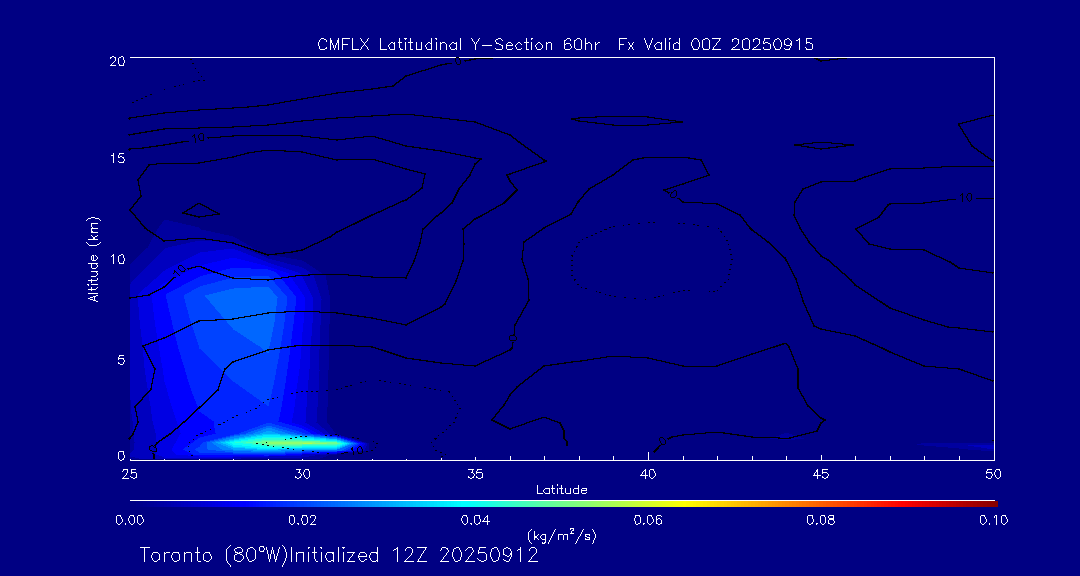Click the small closed contour near latitude 45
Image resolution: width=1080 pixels, height=576 pixels.
pos(821,145)
